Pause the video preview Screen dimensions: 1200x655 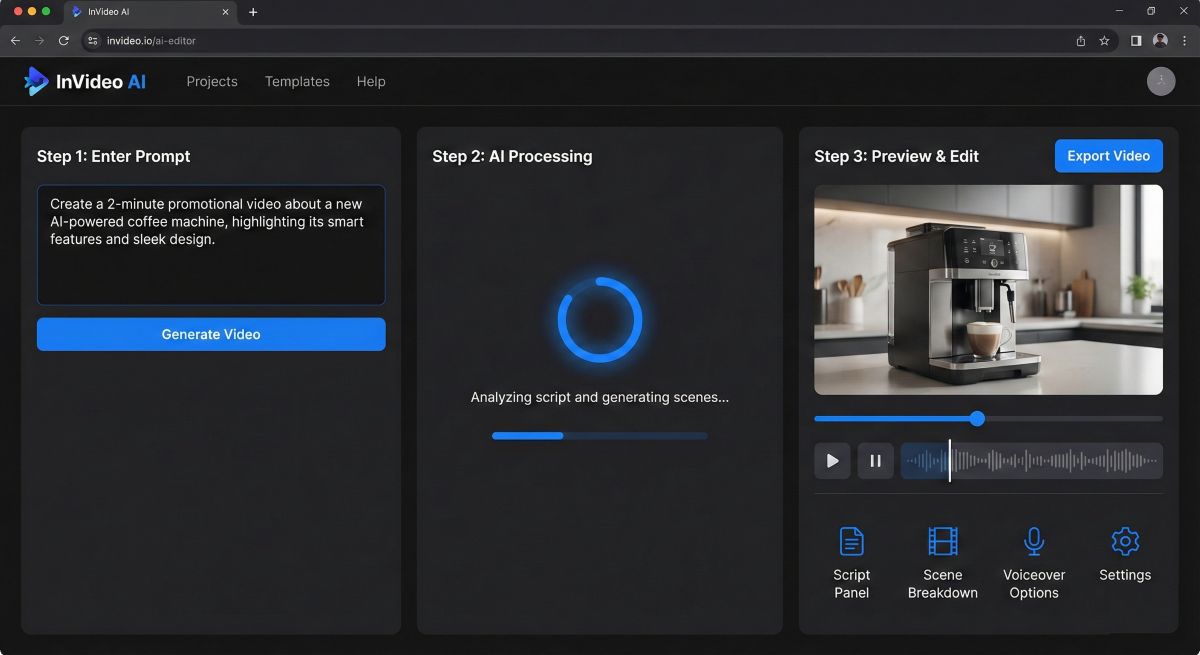[x=875, y=460]
